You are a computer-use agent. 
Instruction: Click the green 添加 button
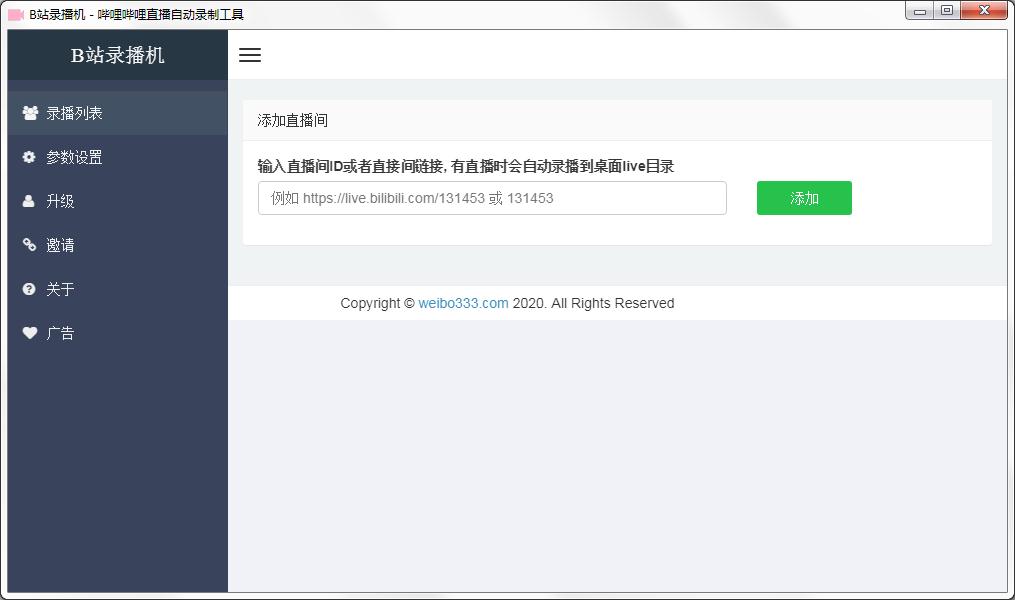click(x=804, y=198)
